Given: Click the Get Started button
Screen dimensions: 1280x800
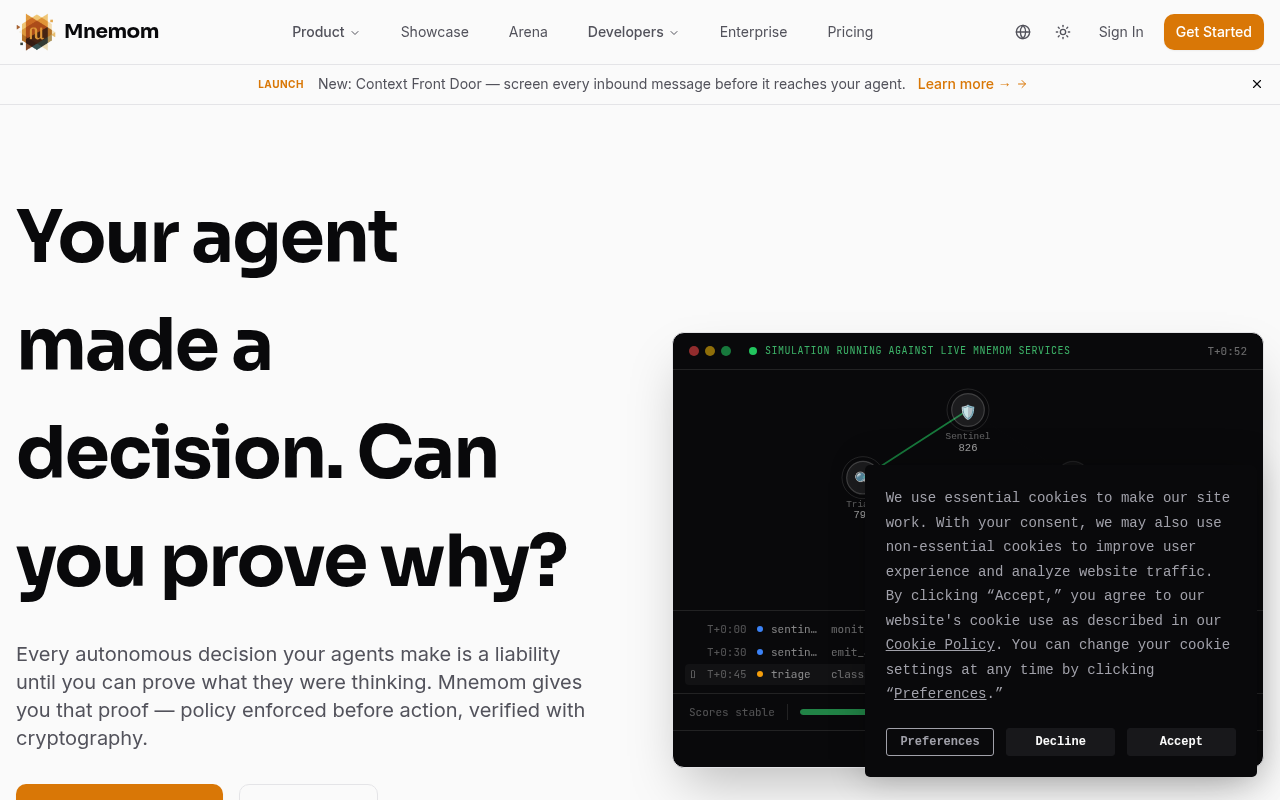Looking at the screenshot, I should pos(1214,32).
